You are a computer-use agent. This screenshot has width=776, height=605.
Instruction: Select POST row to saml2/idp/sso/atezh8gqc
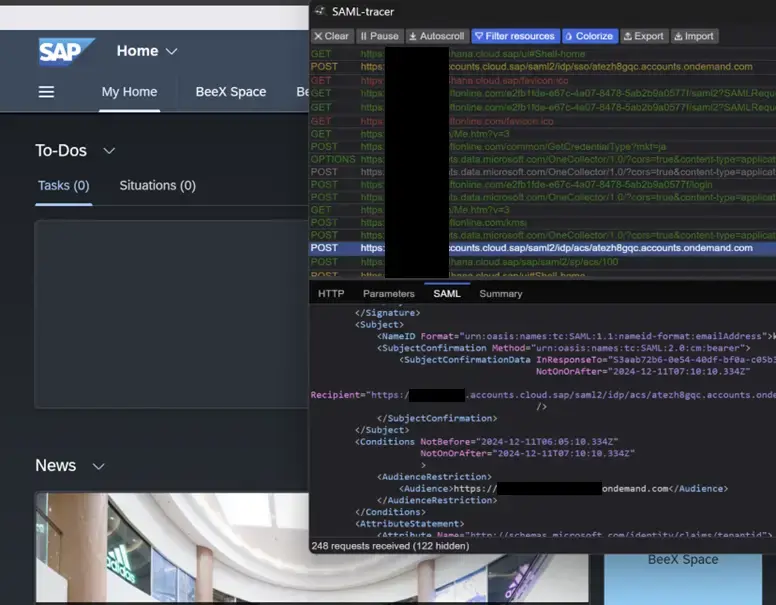[x=542, y=67]
